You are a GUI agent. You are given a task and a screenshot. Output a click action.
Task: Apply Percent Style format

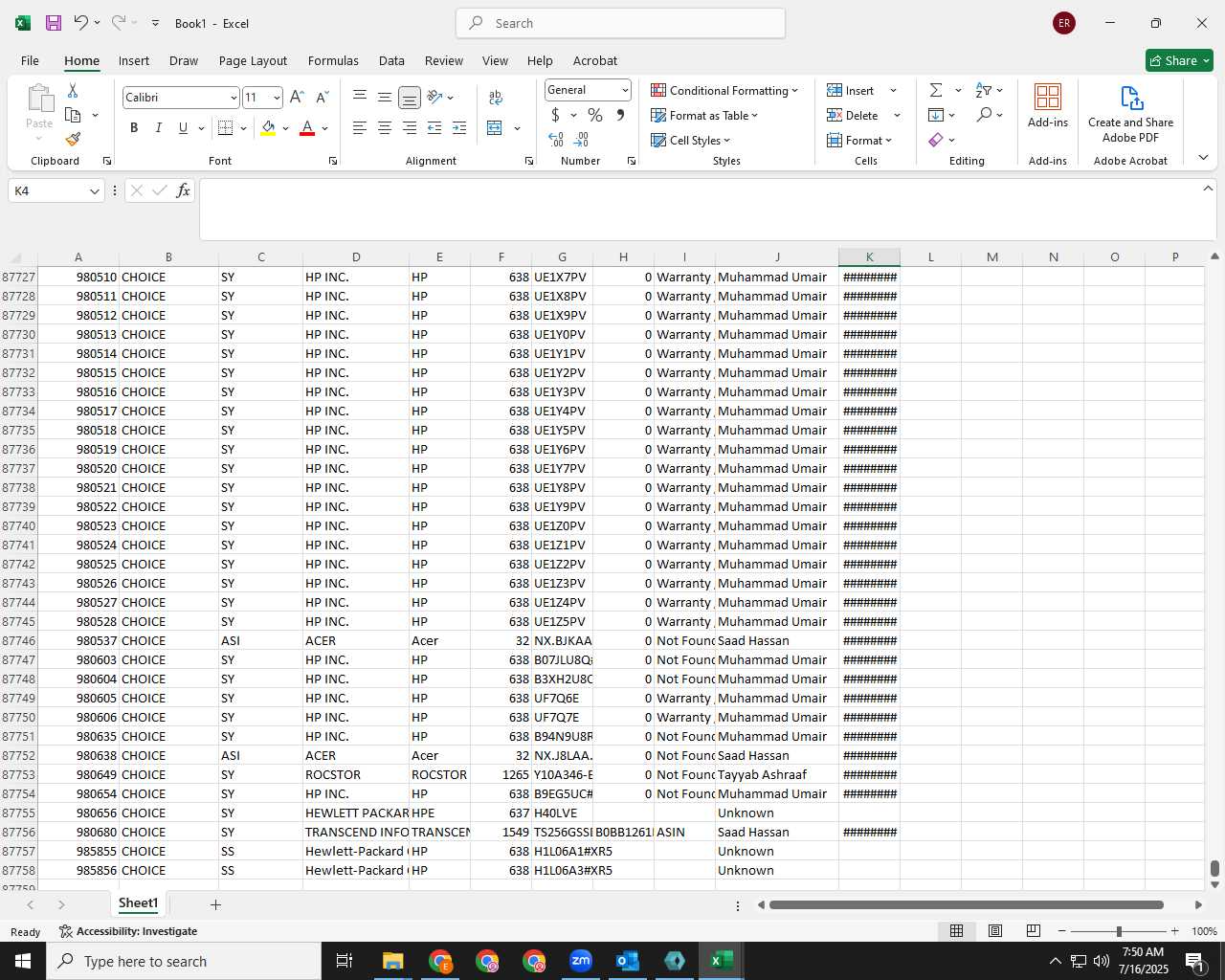595,115
